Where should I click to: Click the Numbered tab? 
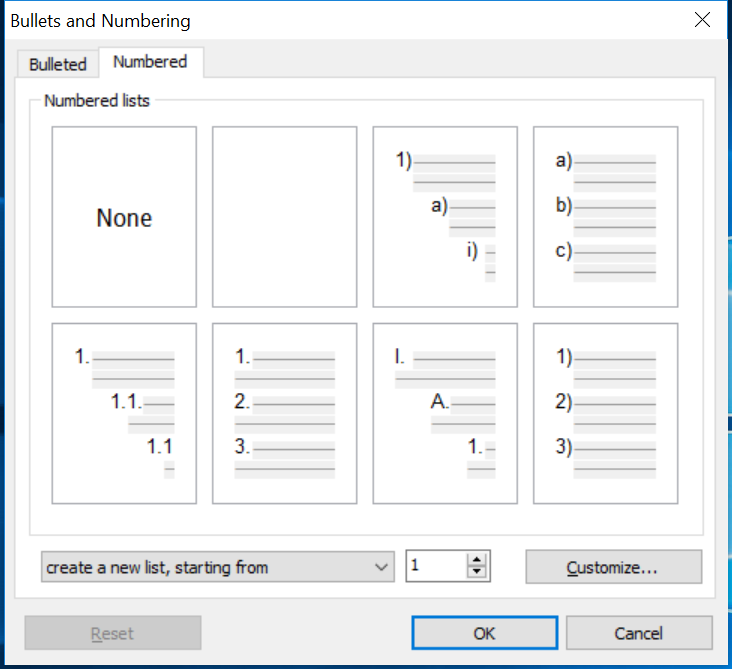150,62
